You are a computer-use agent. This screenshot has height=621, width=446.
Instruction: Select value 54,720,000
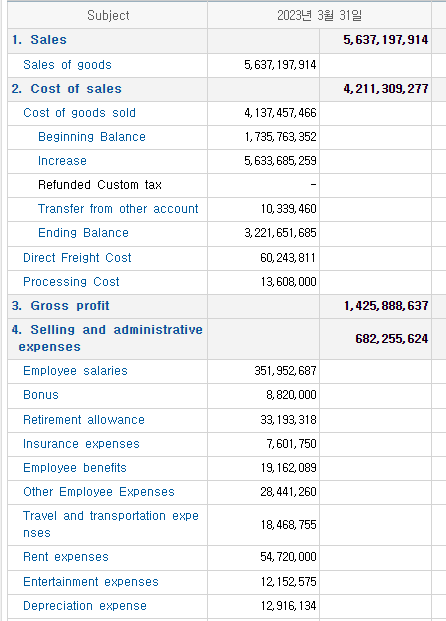pyautogui.click(x=288, y=557)
